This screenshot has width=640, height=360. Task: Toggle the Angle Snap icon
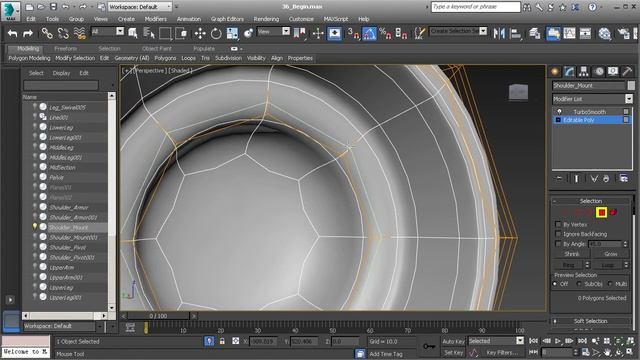[x=369, y=33]
